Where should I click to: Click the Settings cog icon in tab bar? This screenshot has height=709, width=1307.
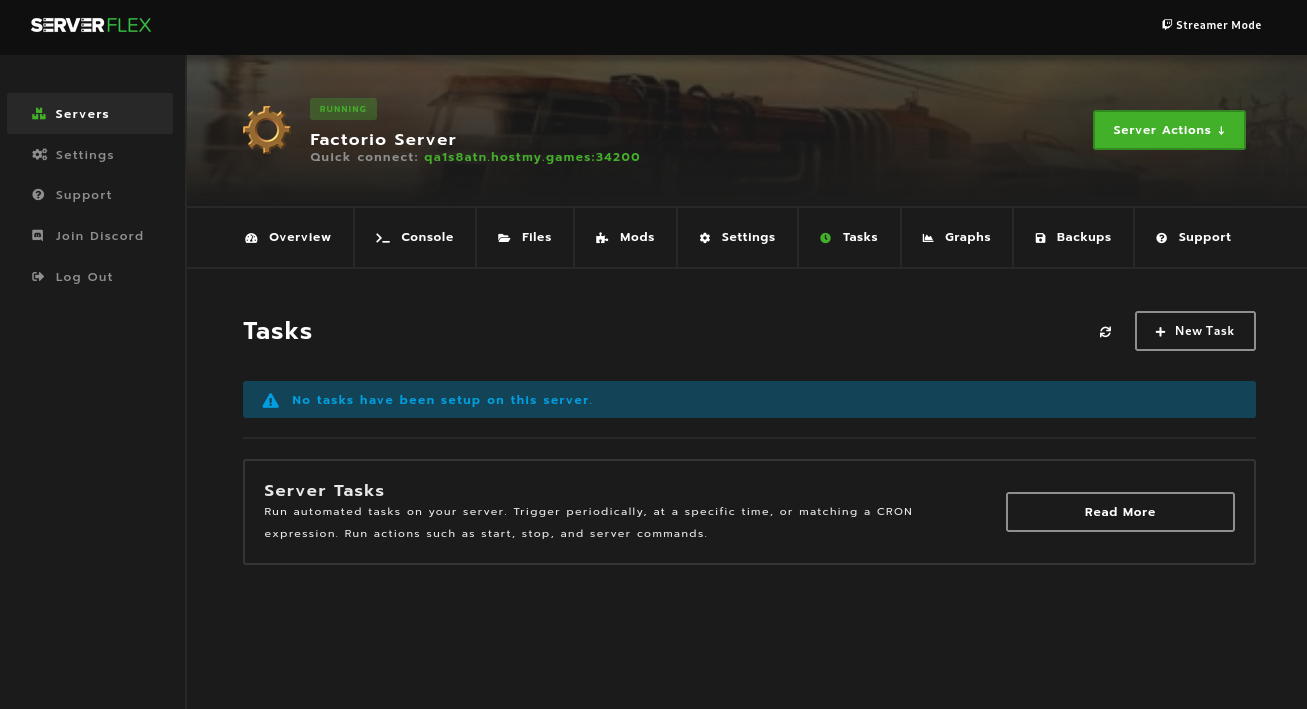pyautogui.click(x=705, y=238)
